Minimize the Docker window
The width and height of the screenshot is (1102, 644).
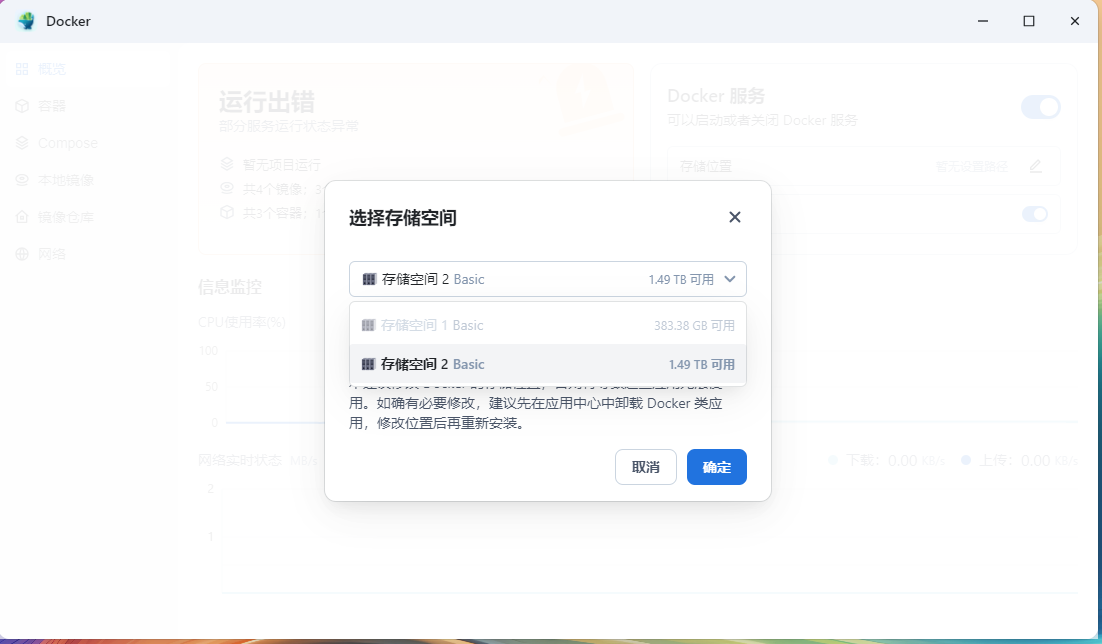pyautogui.click(x=983, y=21)
